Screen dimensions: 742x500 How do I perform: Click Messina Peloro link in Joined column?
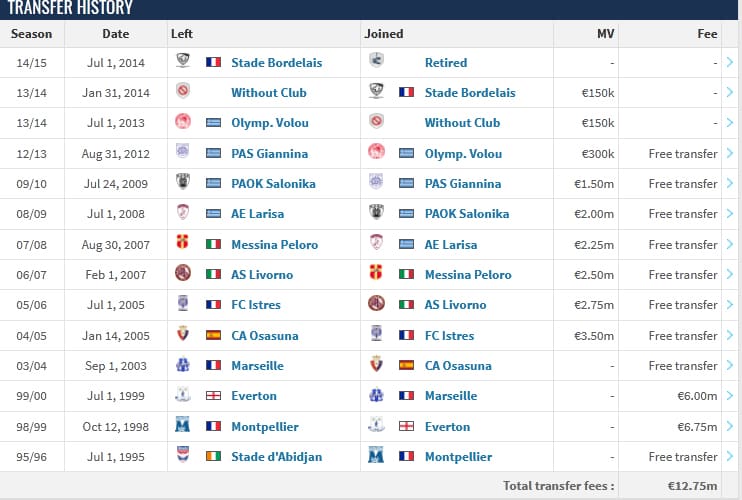click(x=468, y=275)
